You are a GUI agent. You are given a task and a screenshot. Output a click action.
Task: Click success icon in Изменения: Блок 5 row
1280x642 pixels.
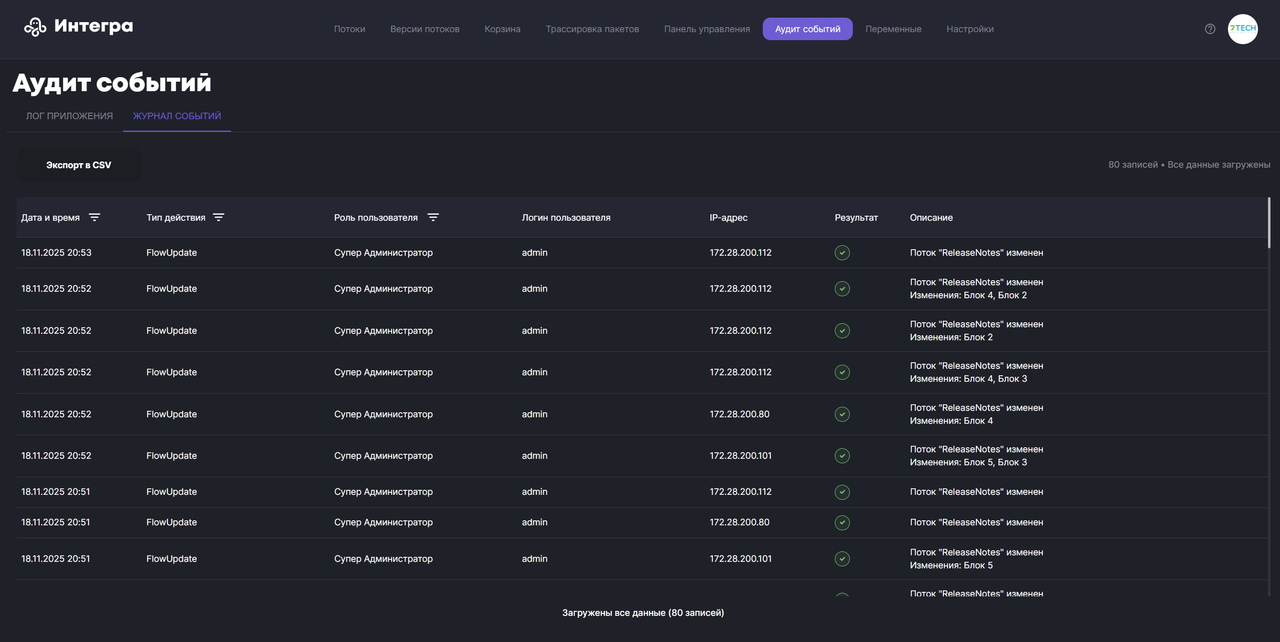click(842, 559)
